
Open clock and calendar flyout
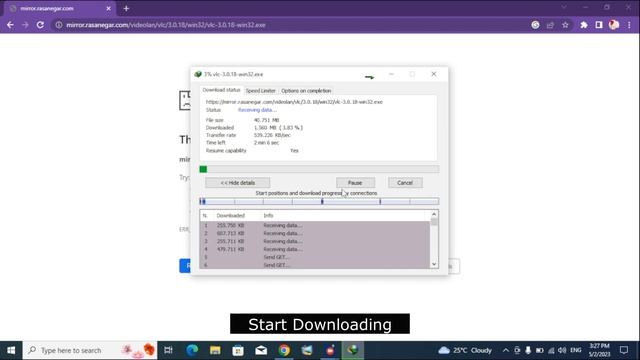(x=599, y=350)
